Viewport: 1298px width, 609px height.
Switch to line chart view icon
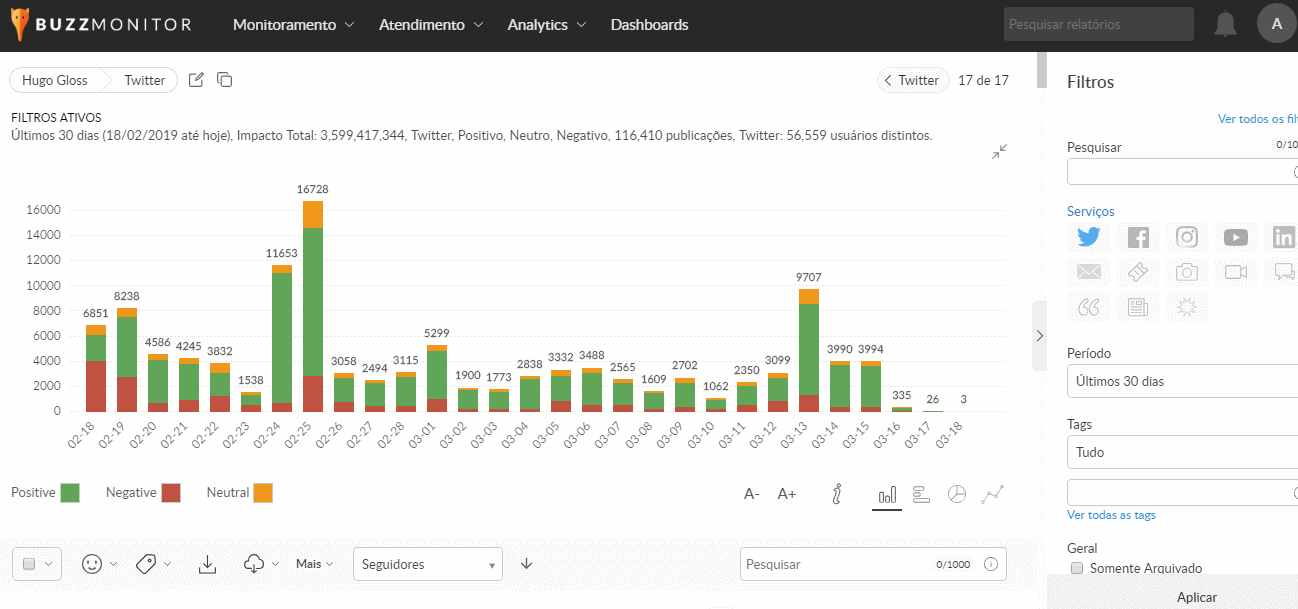[x=992, y=494]
